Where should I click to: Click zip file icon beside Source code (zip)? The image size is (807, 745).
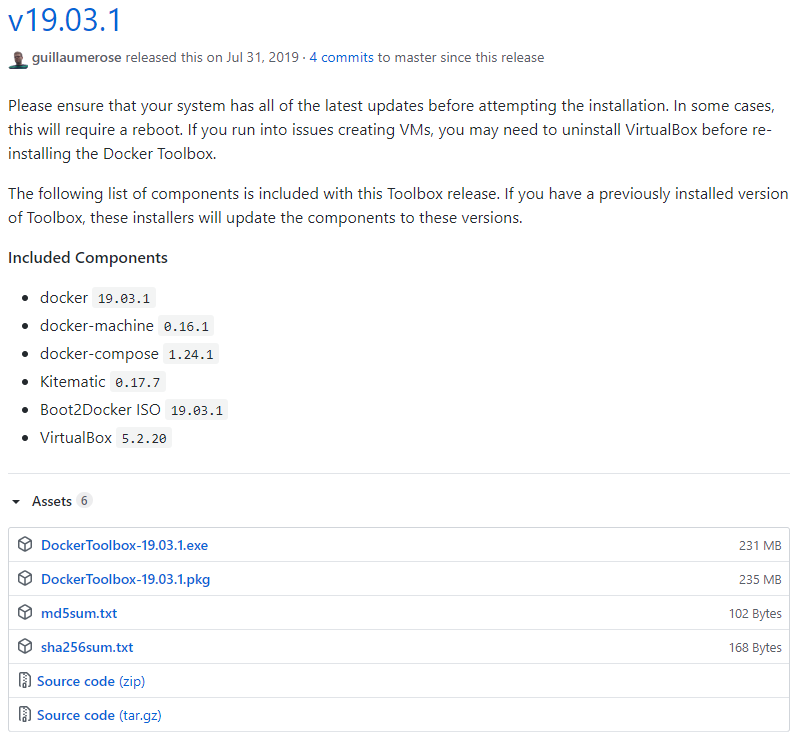(x=25, y=681)
